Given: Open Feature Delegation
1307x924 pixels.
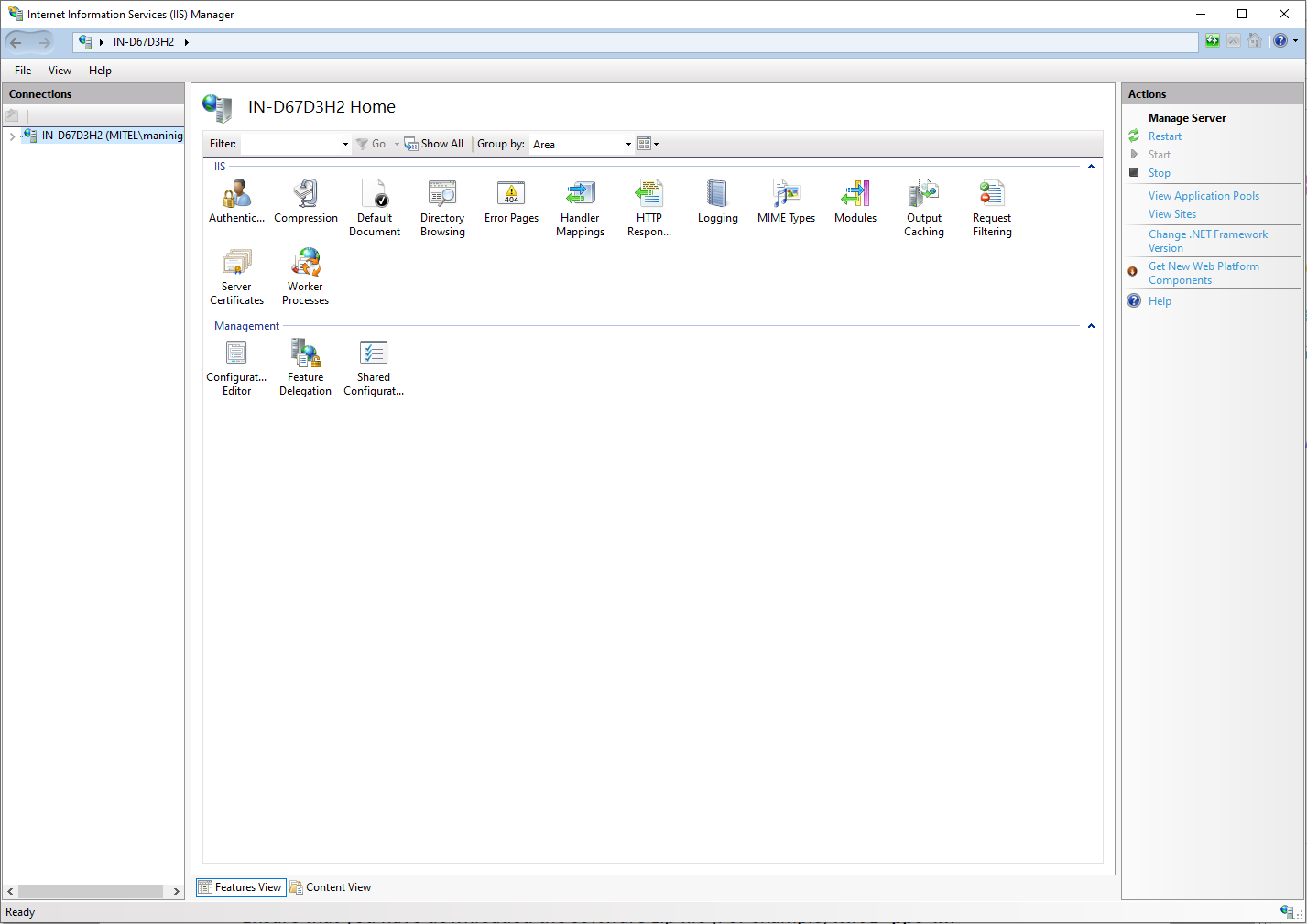Looking at the screenshot, I should (x=305, y=367).
